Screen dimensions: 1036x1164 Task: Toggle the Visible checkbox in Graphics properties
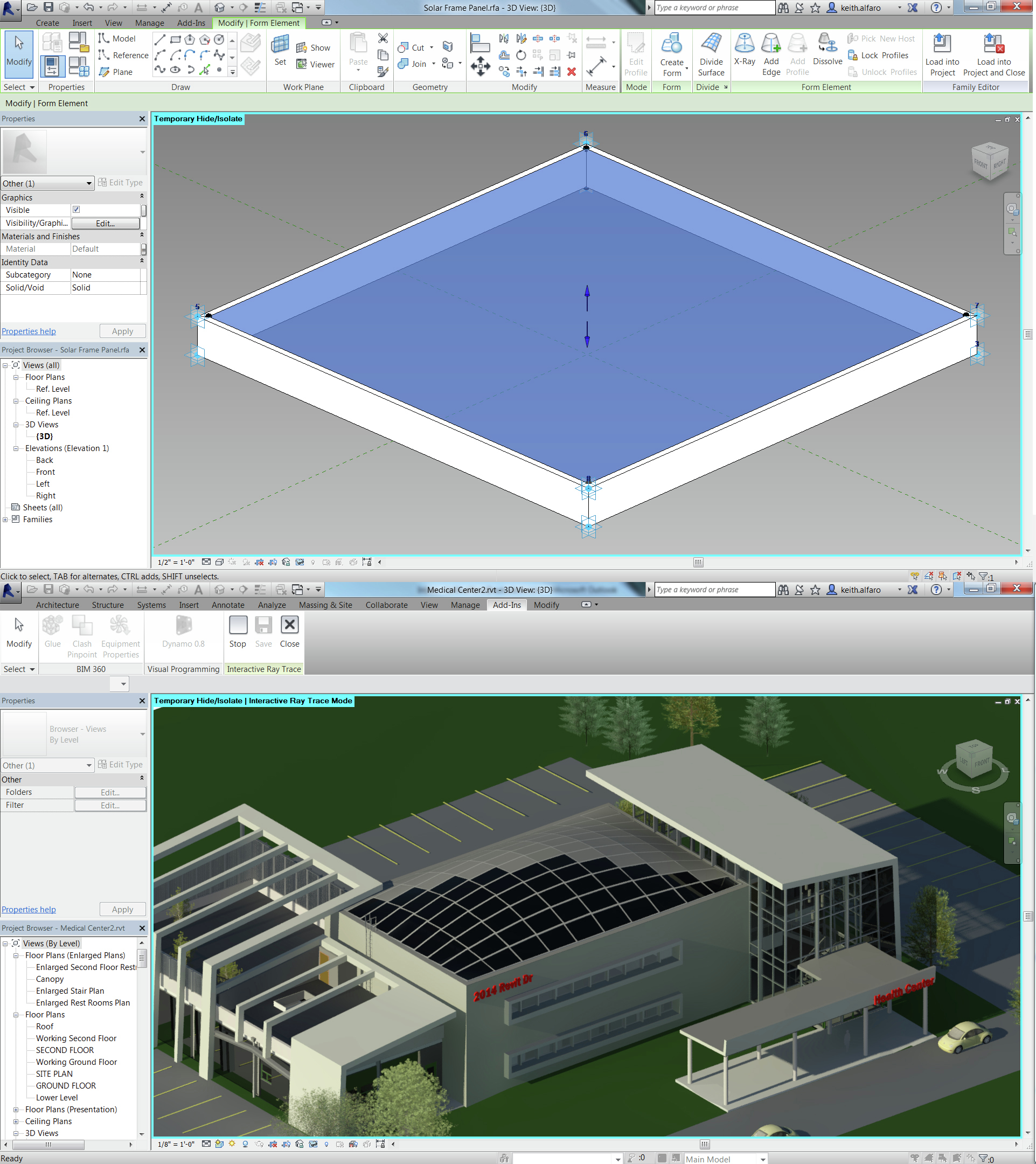(77, 210)
